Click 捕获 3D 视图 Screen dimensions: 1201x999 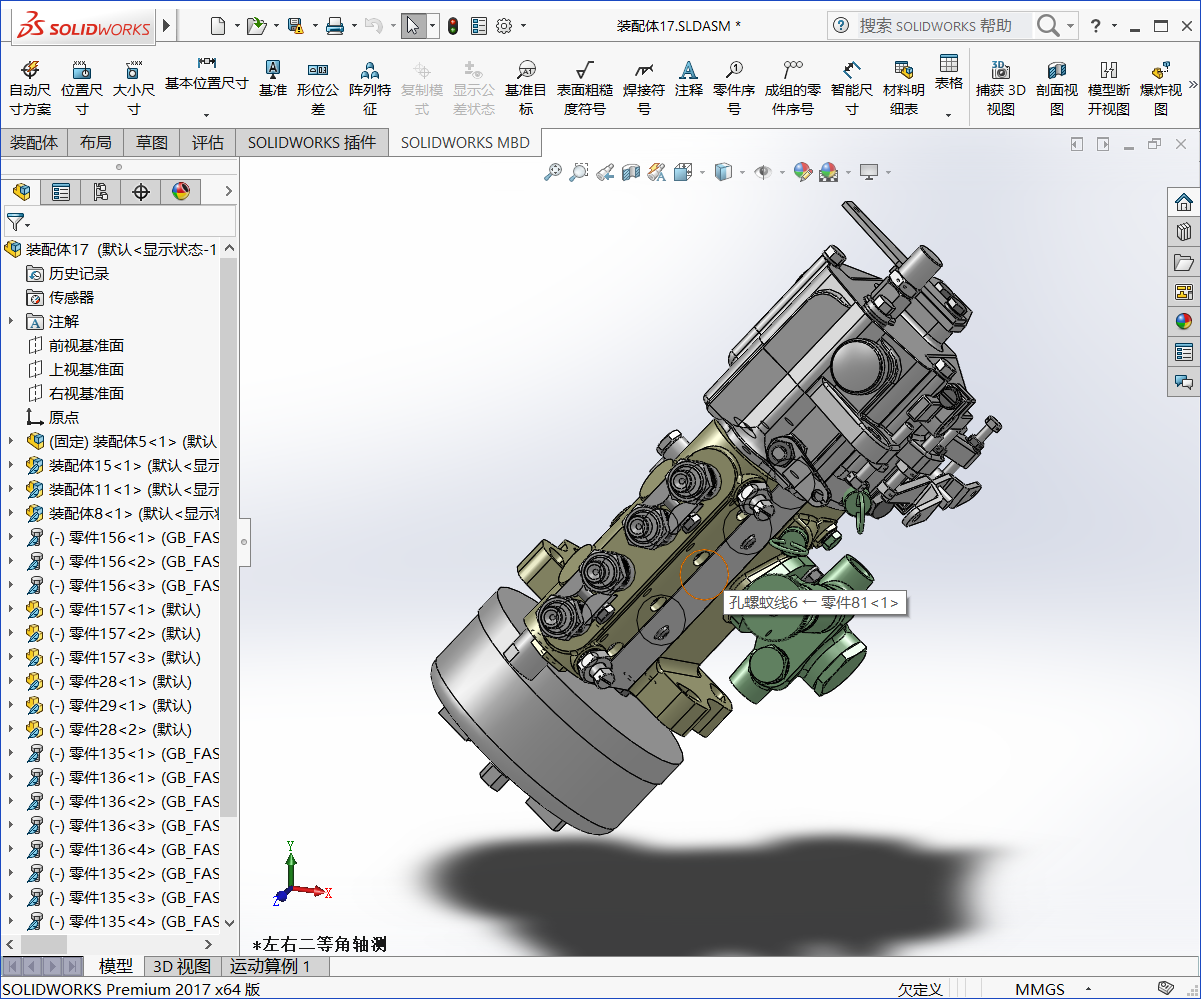pos(1001,87)
